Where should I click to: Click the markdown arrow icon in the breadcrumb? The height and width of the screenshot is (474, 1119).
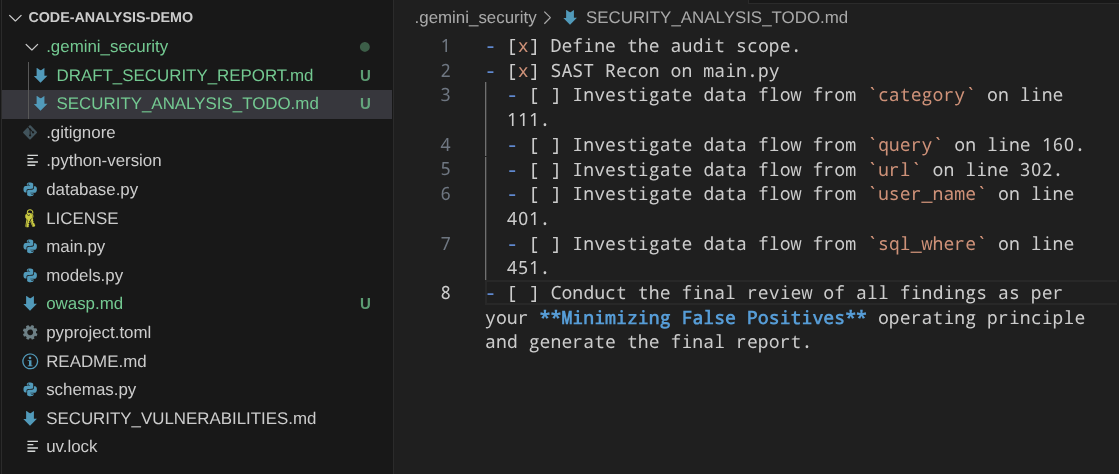pyautogui.click(x=570, y=17)
